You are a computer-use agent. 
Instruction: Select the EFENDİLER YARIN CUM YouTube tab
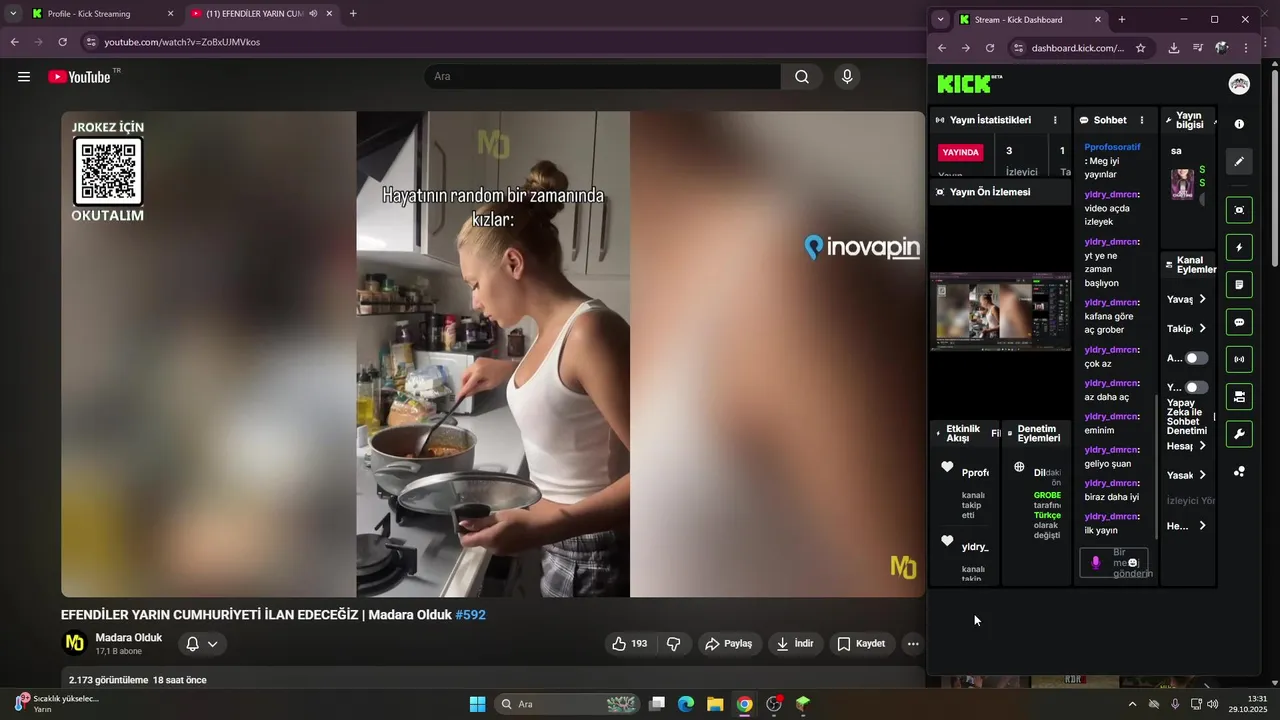click(x=262, y=14)
